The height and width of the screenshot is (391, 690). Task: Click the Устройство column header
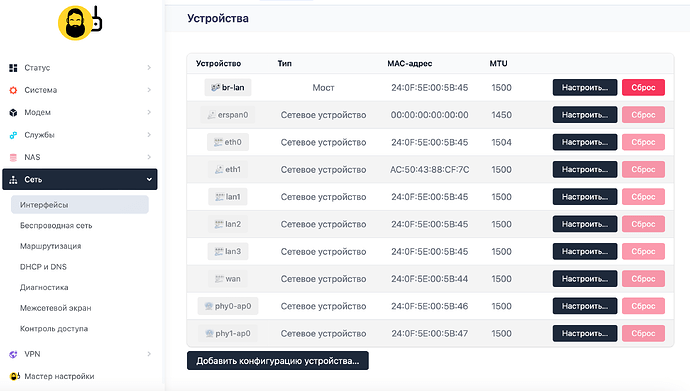pyautogui.click(x=218, y=63)
